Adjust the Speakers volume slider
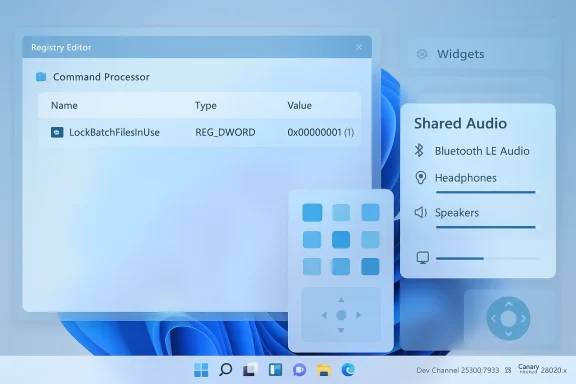 pos(486,227)
